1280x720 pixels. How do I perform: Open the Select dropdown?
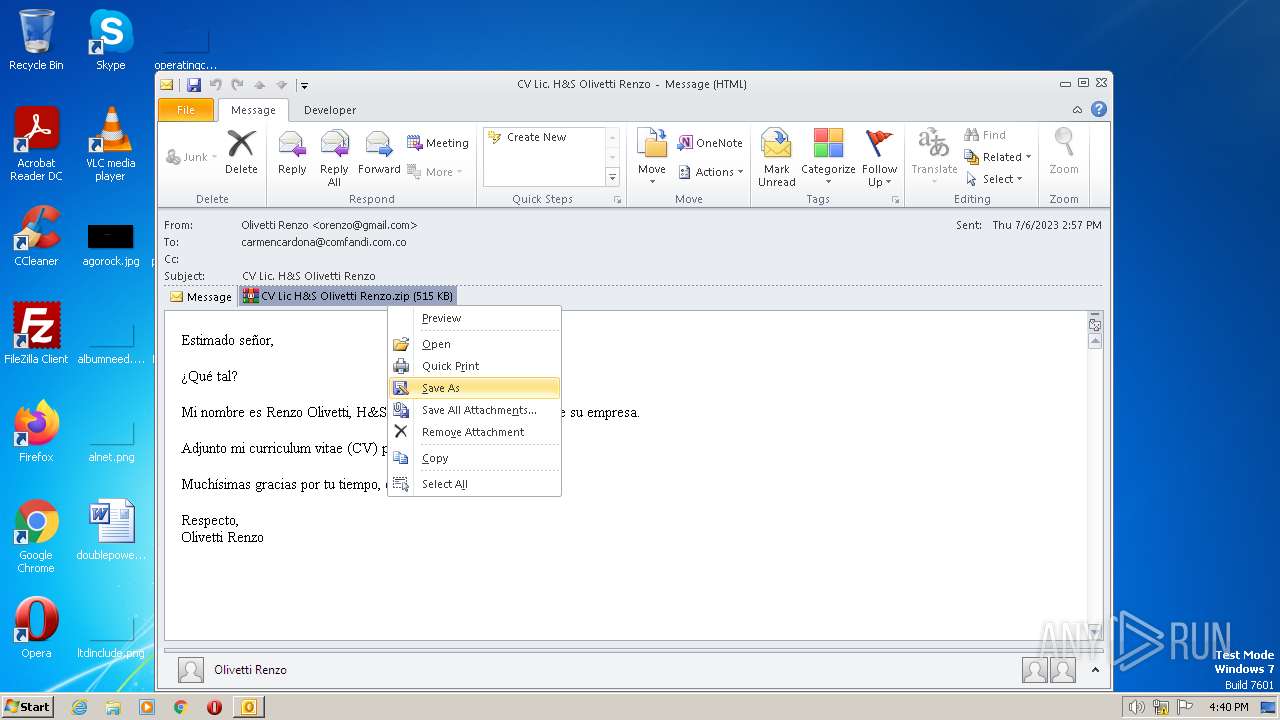pyautogui.click(x=994, y=179)
